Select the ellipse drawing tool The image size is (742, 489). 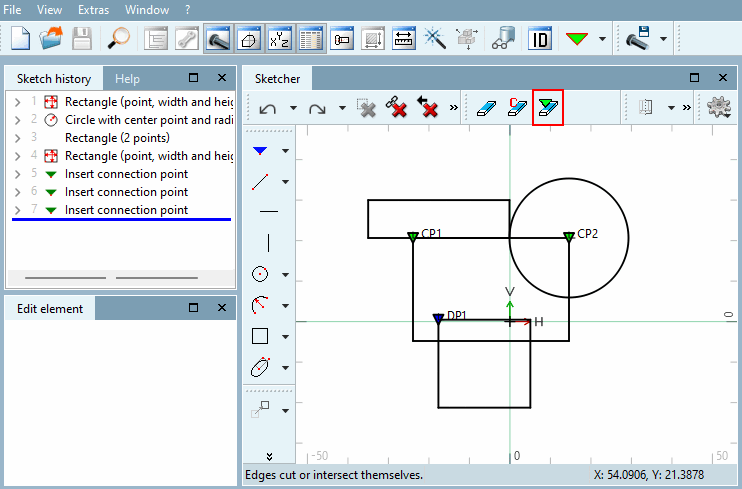pyautogui.click(x=260, y=368)
